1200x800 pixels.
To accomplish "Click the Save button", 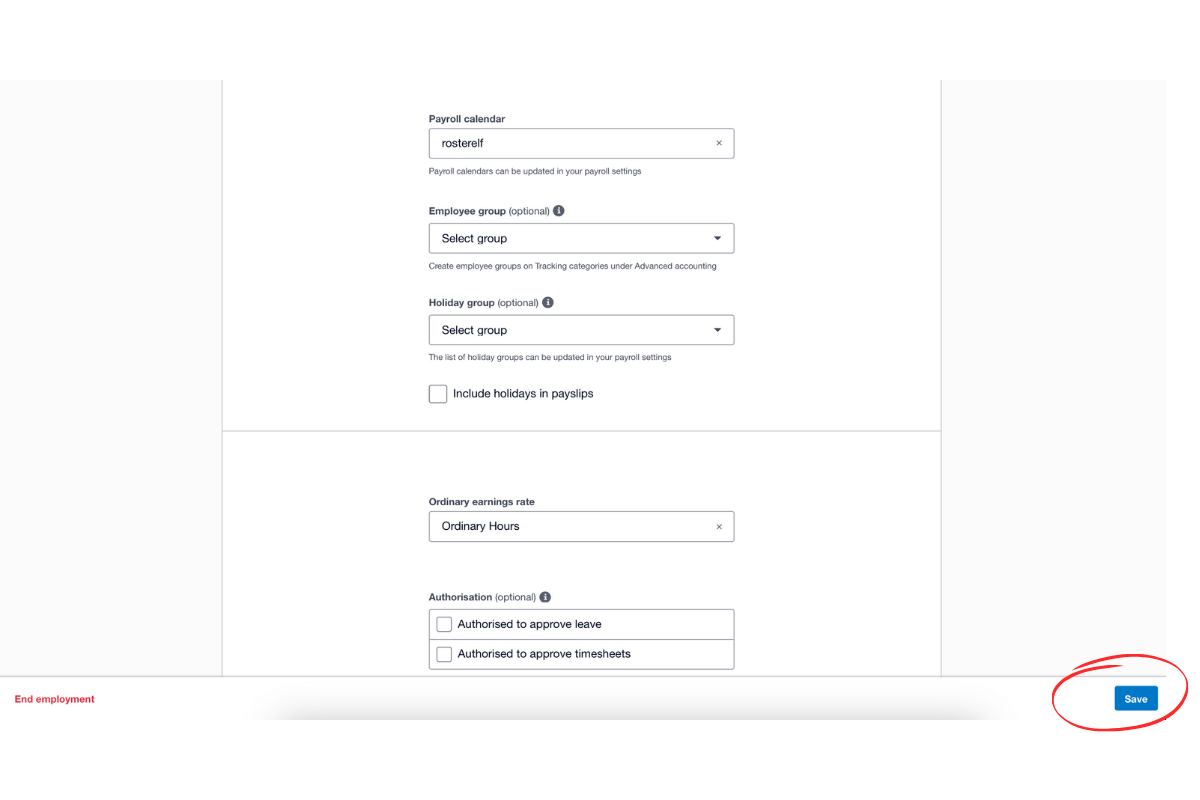I will 1135,698.
